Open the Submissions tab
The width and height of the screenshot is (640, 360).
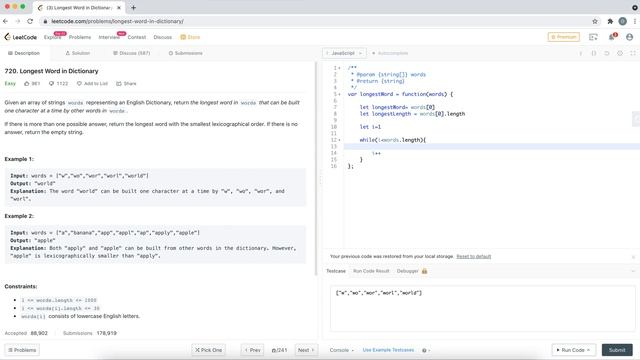pyautogui.click(x=186, y=53)
